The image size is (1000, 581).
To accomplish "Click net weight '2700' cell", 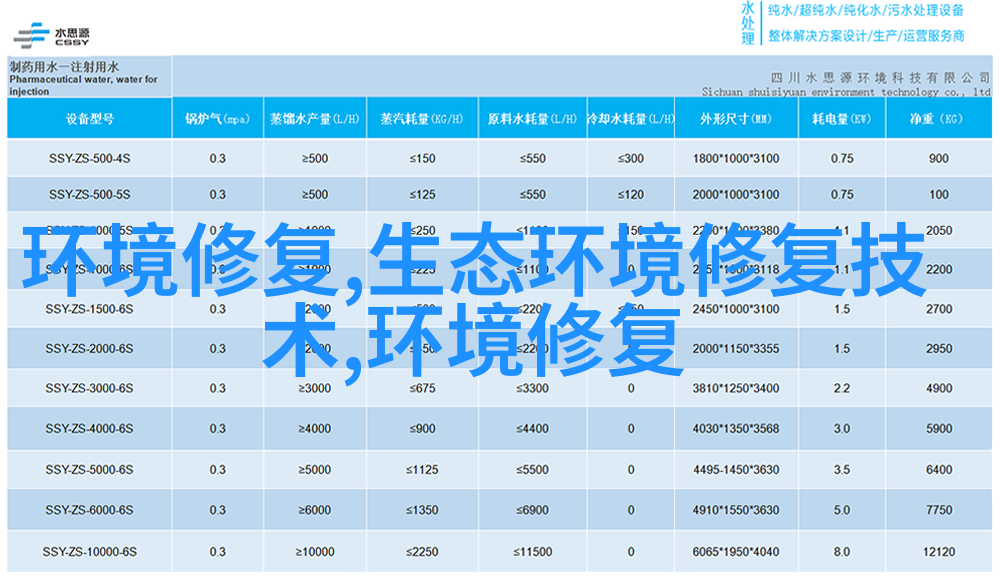I will point(939,309).
